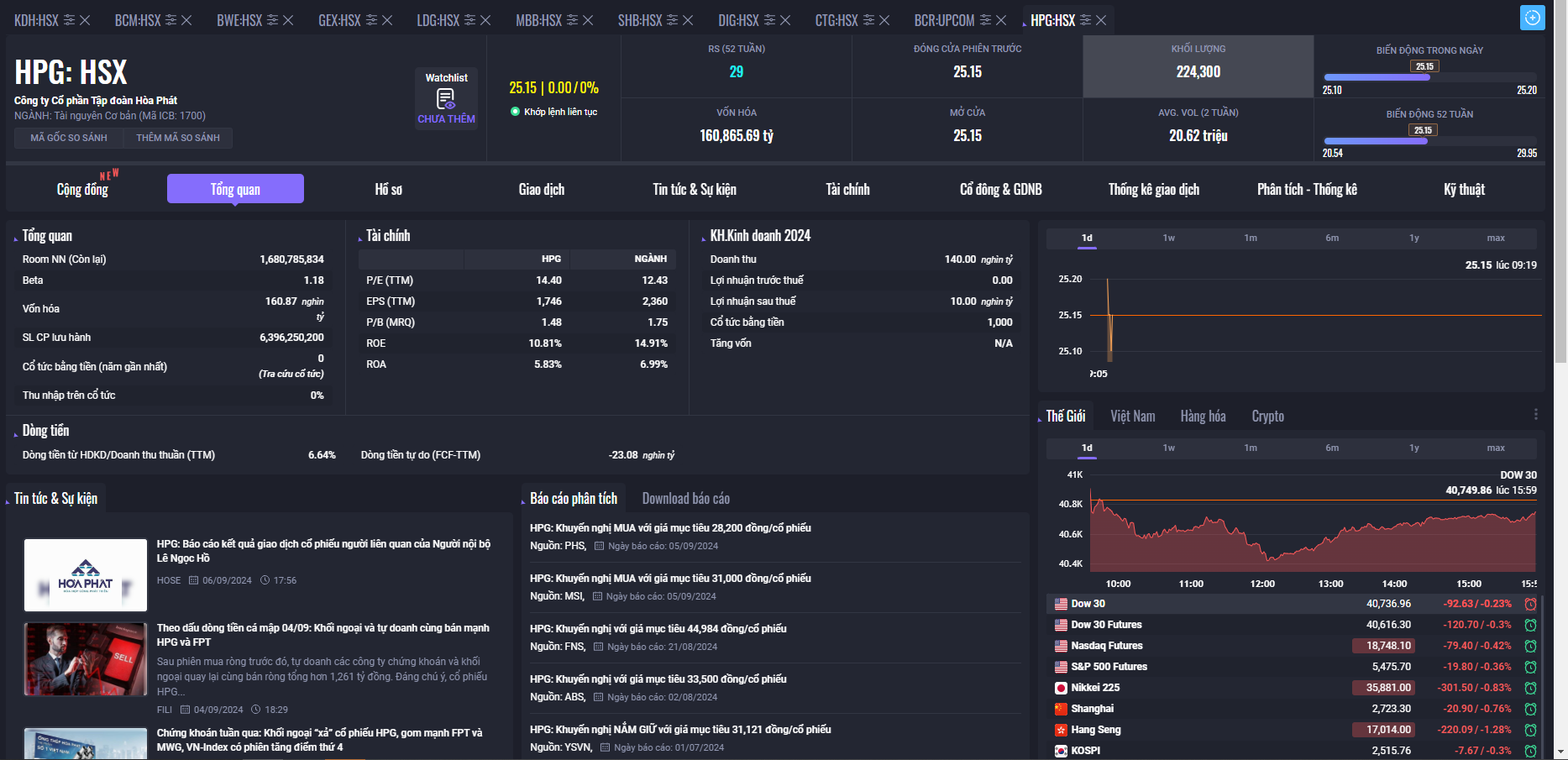Open settings icon on DIG:HSX tab

(770, 20)
